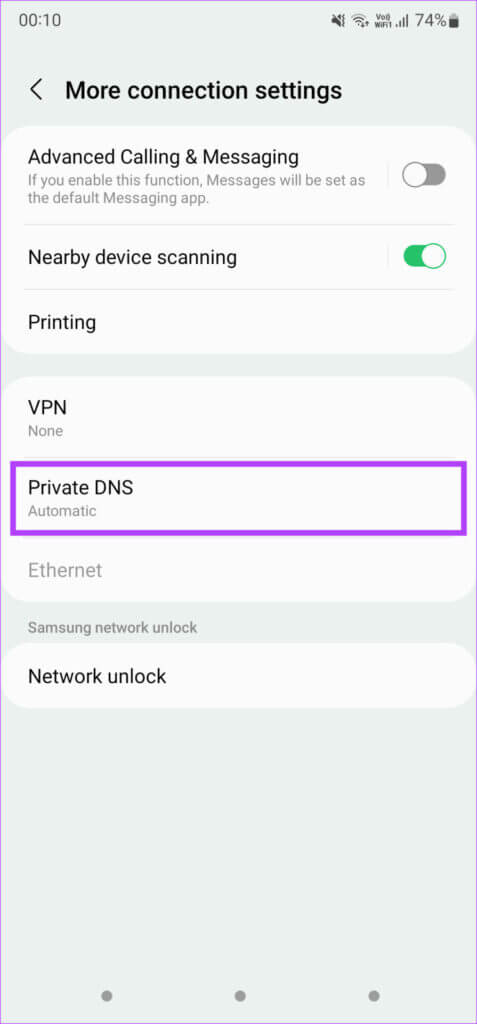Tap the back arrow icon
Image resolution: width=477 pixels, height=1024 pixels.
pos(37,90)
